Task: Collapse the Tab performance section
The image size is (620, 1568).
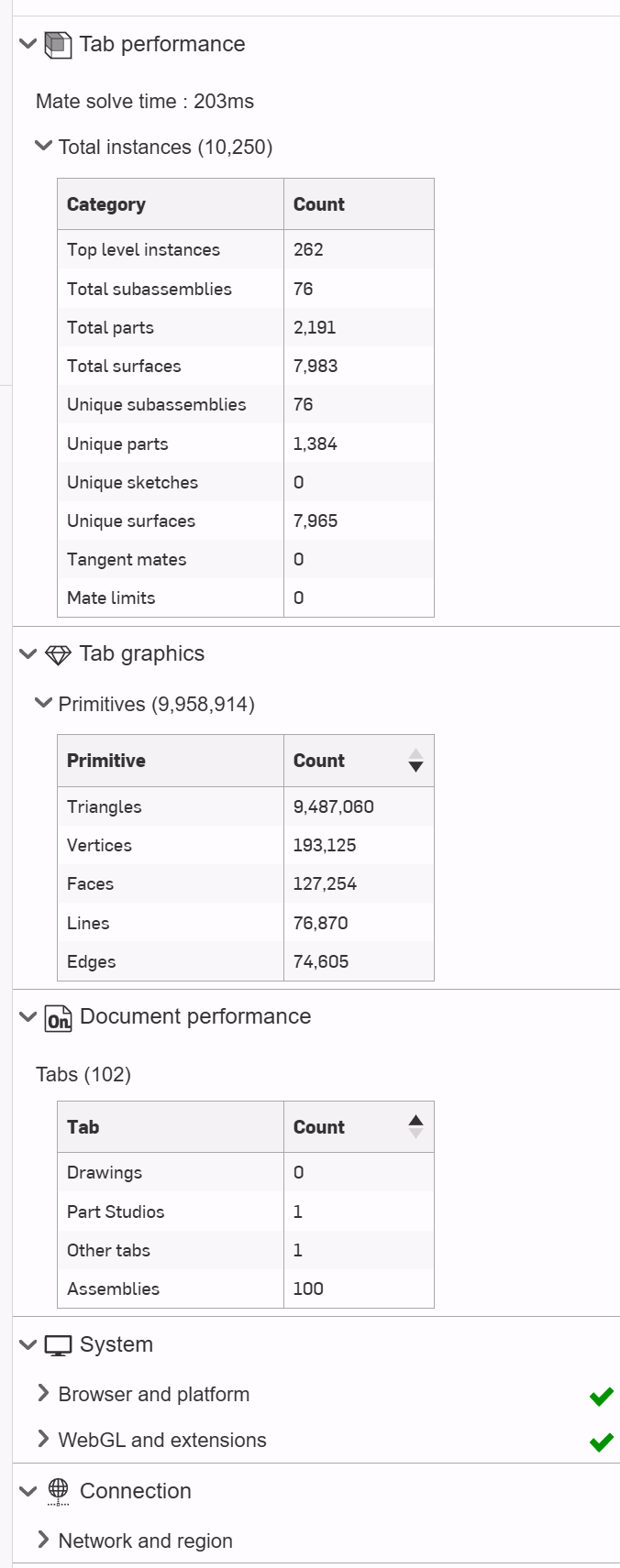Action: click(28, 44)
